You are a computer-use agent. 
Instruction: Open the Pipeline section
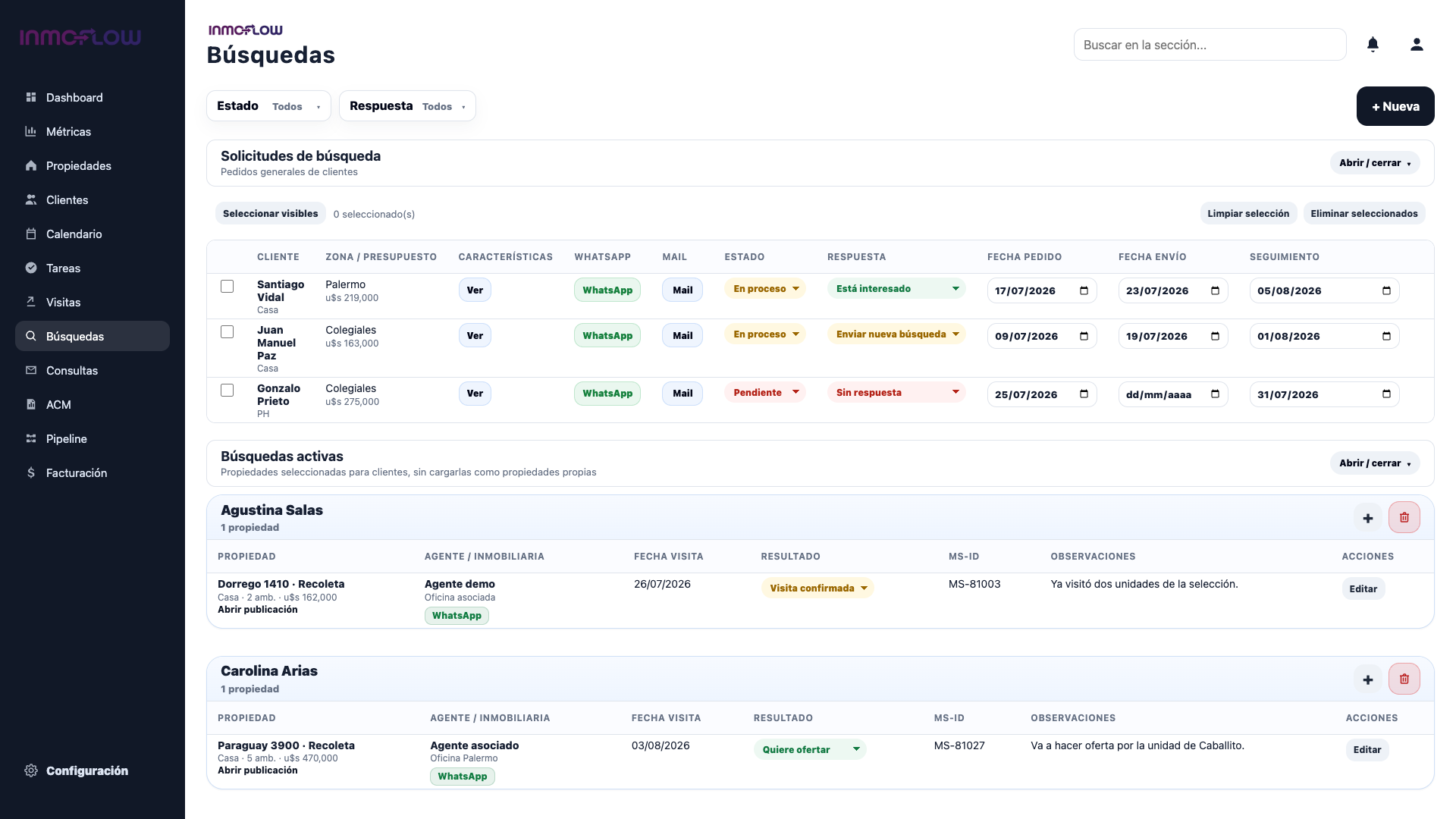[x=93, y=438]
